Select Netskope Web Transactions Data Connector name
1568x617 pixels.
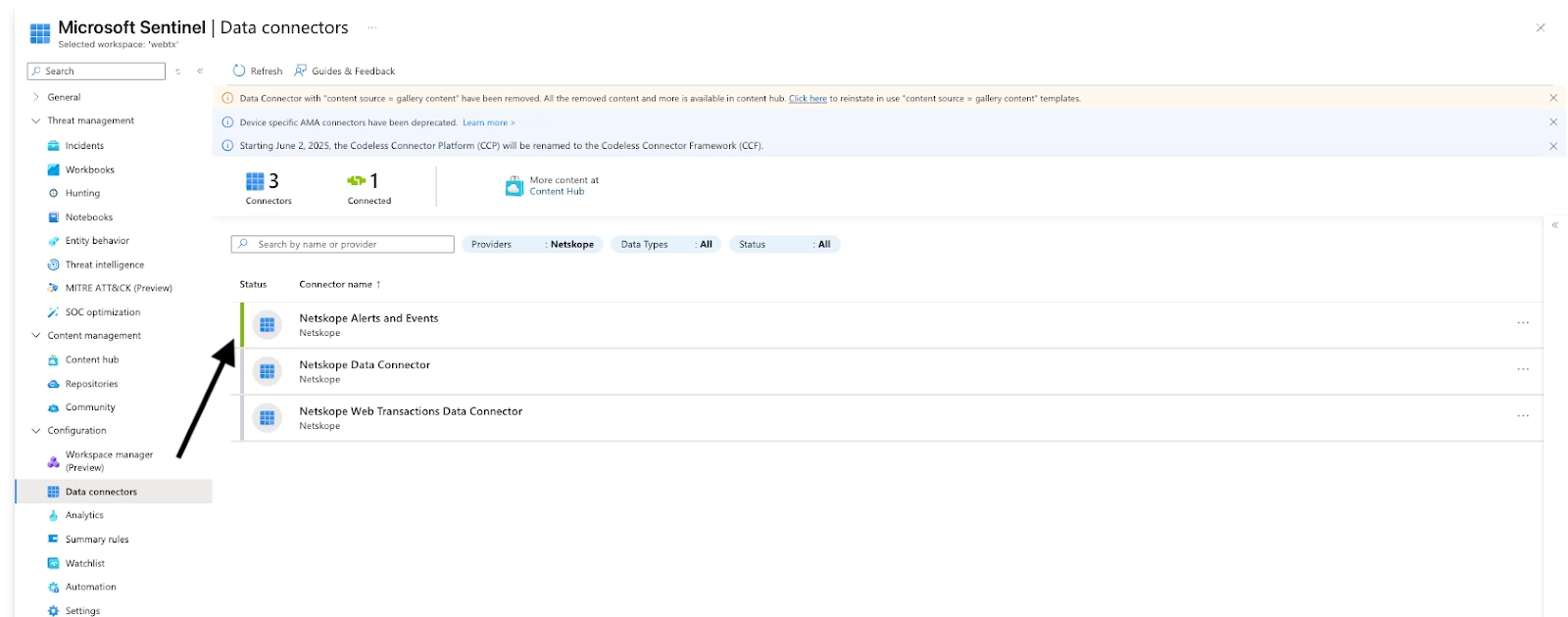[411, 411]
